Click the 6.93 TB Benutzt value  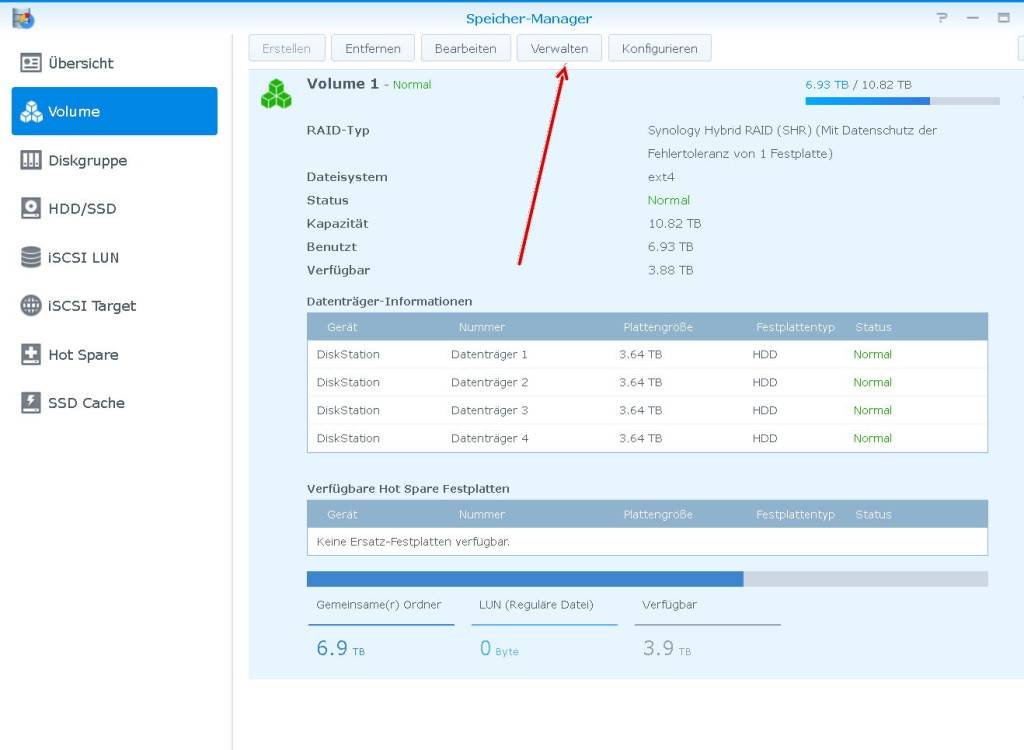pyautogui.click(x=670, y=246)
